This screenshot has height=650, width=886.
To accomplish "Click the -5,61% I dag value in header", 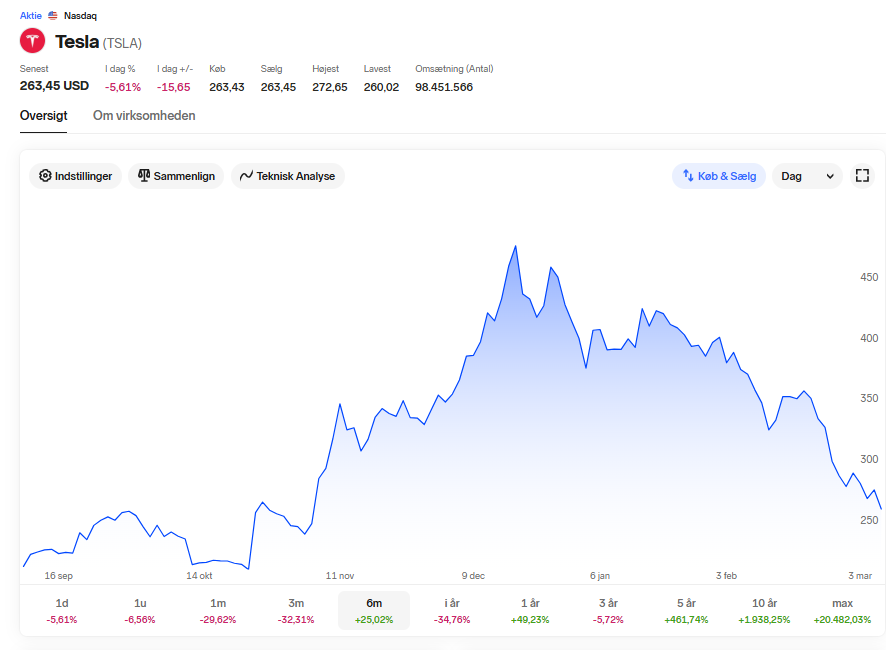I will pos(123,87).
